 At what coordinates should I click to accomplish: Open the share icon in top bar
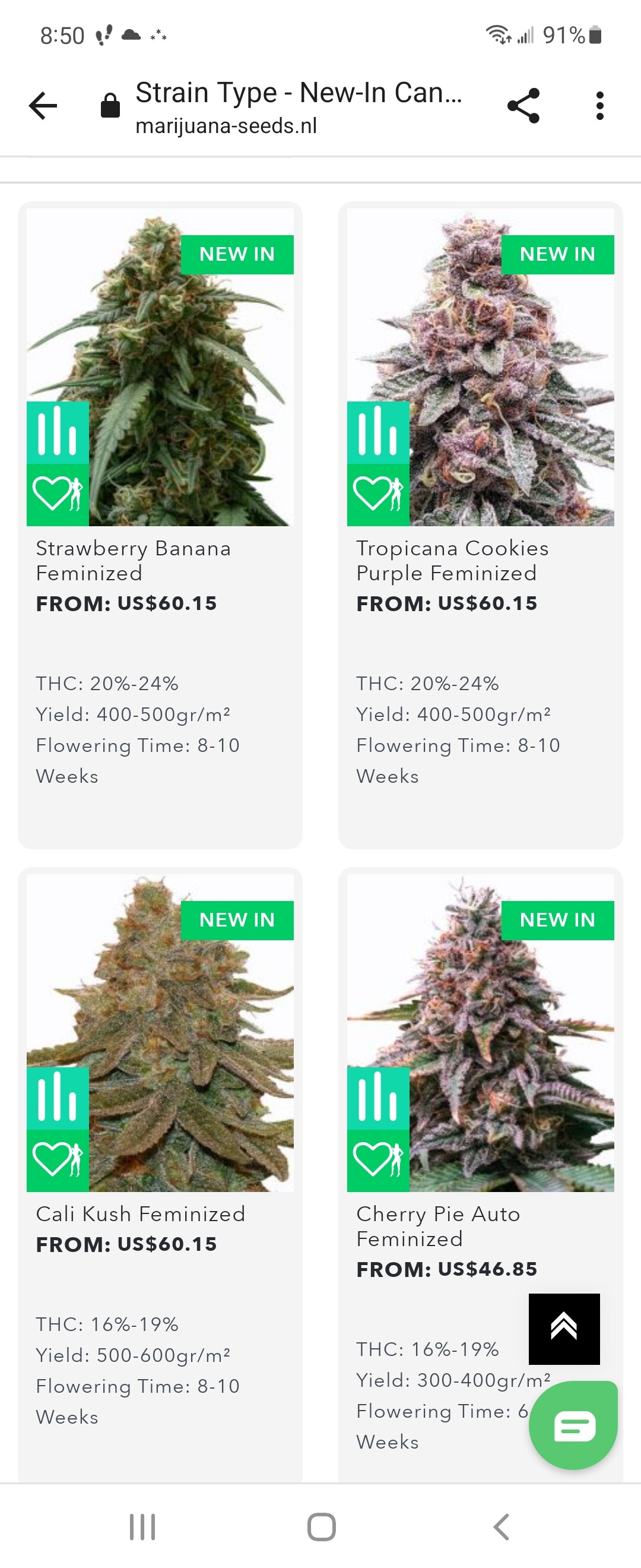point(523,106)
